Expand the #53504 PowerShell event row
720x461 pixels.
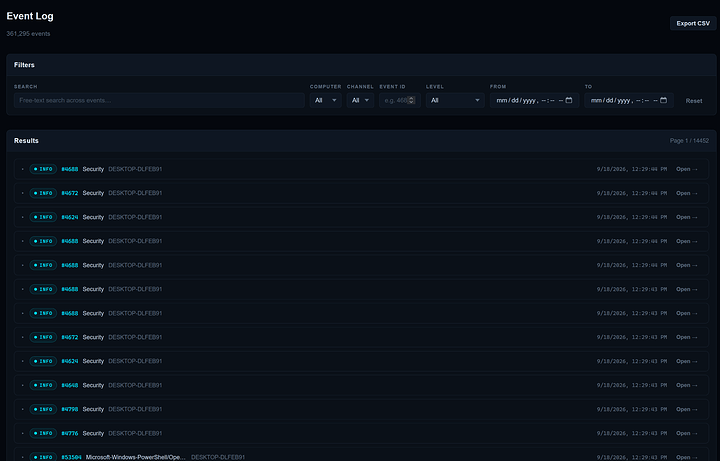[22, 457]
